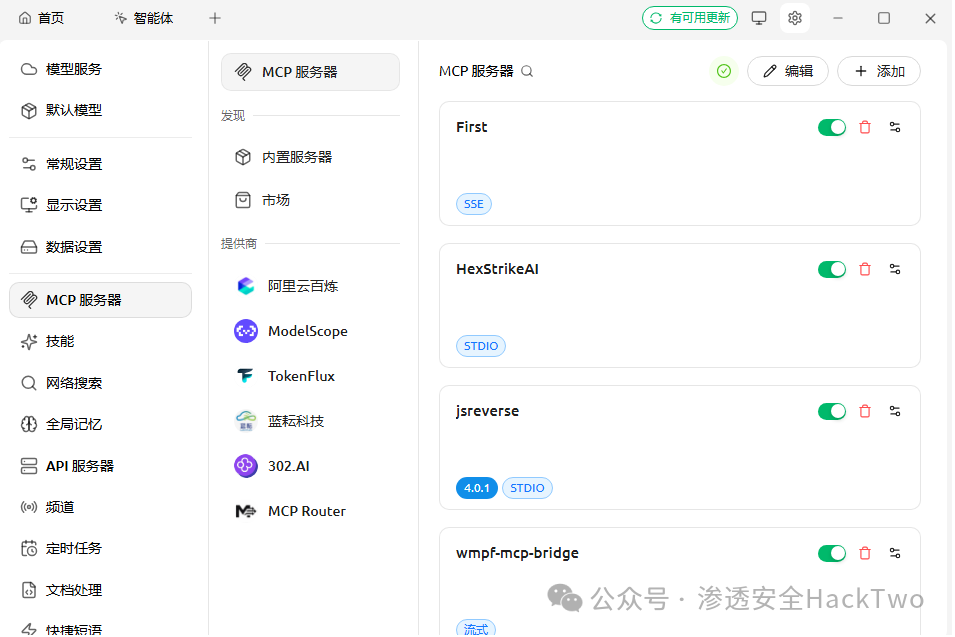955x637 pixels.
Task: Switch to the 智能体 tab
Action: (144, 18)
